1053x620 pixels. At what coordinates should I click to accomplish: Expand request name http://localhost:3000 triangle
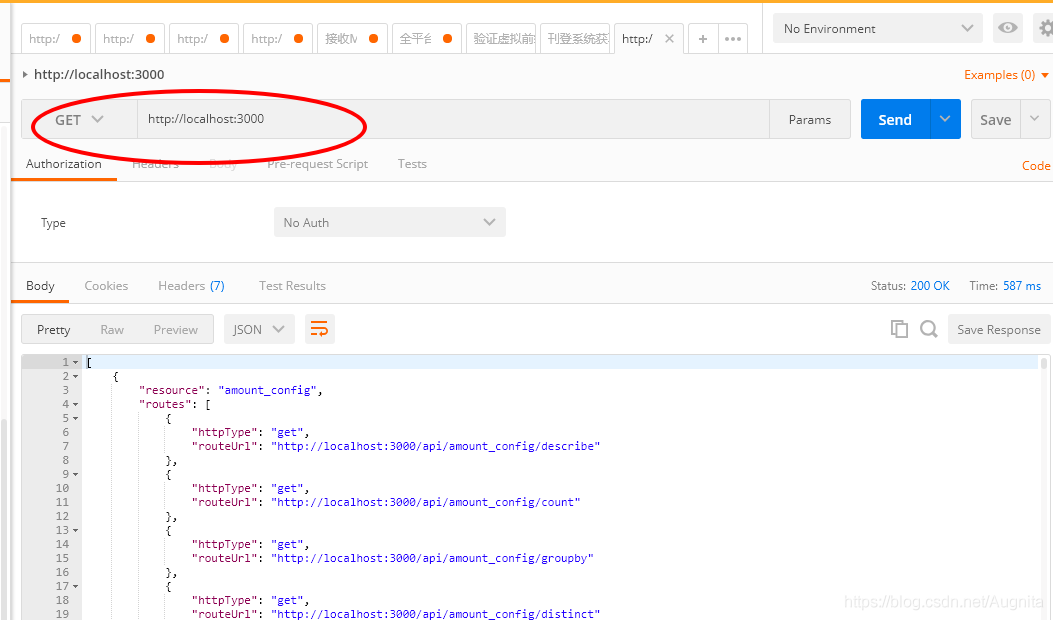[x=25, y=74]
